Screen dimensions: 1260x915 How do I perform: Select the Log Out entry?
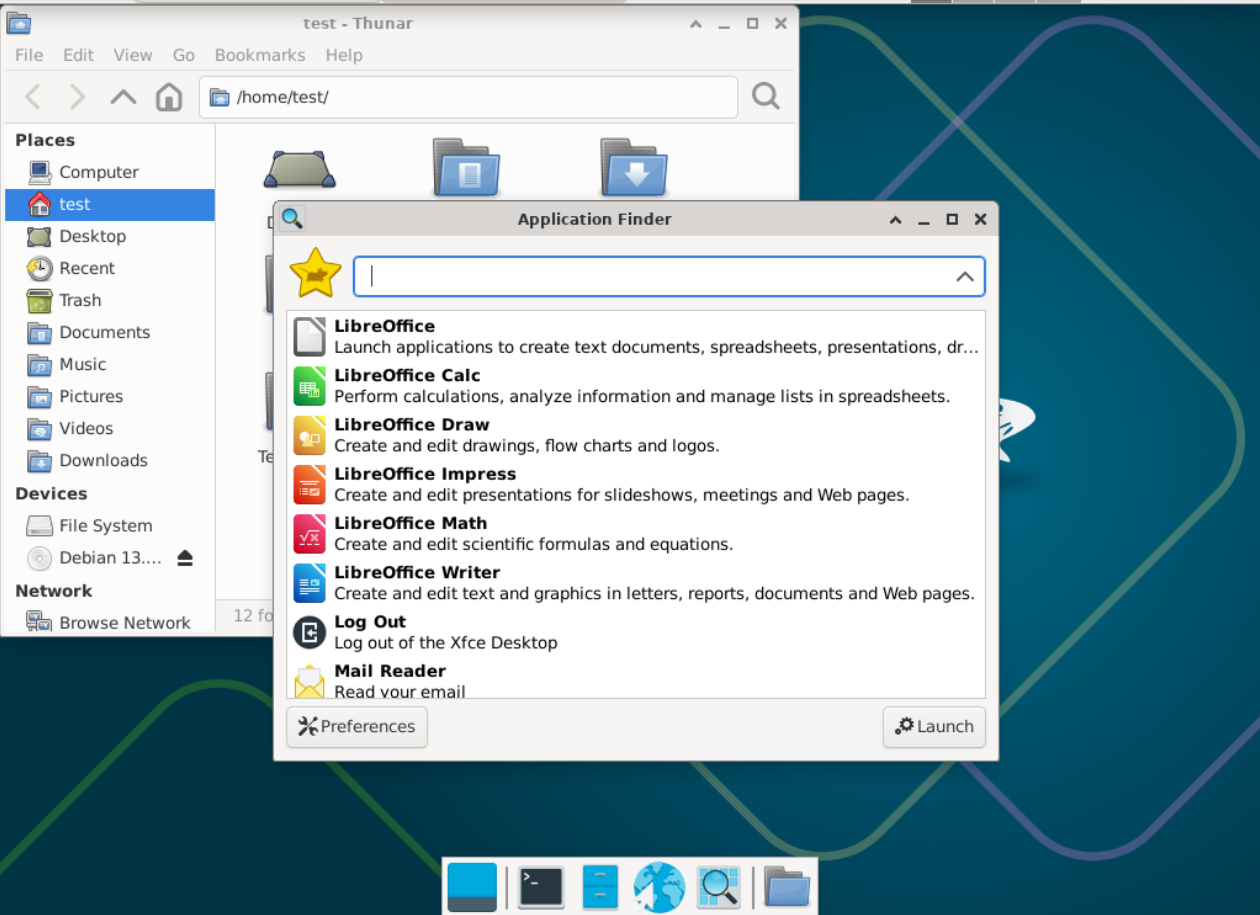(636, 632)
